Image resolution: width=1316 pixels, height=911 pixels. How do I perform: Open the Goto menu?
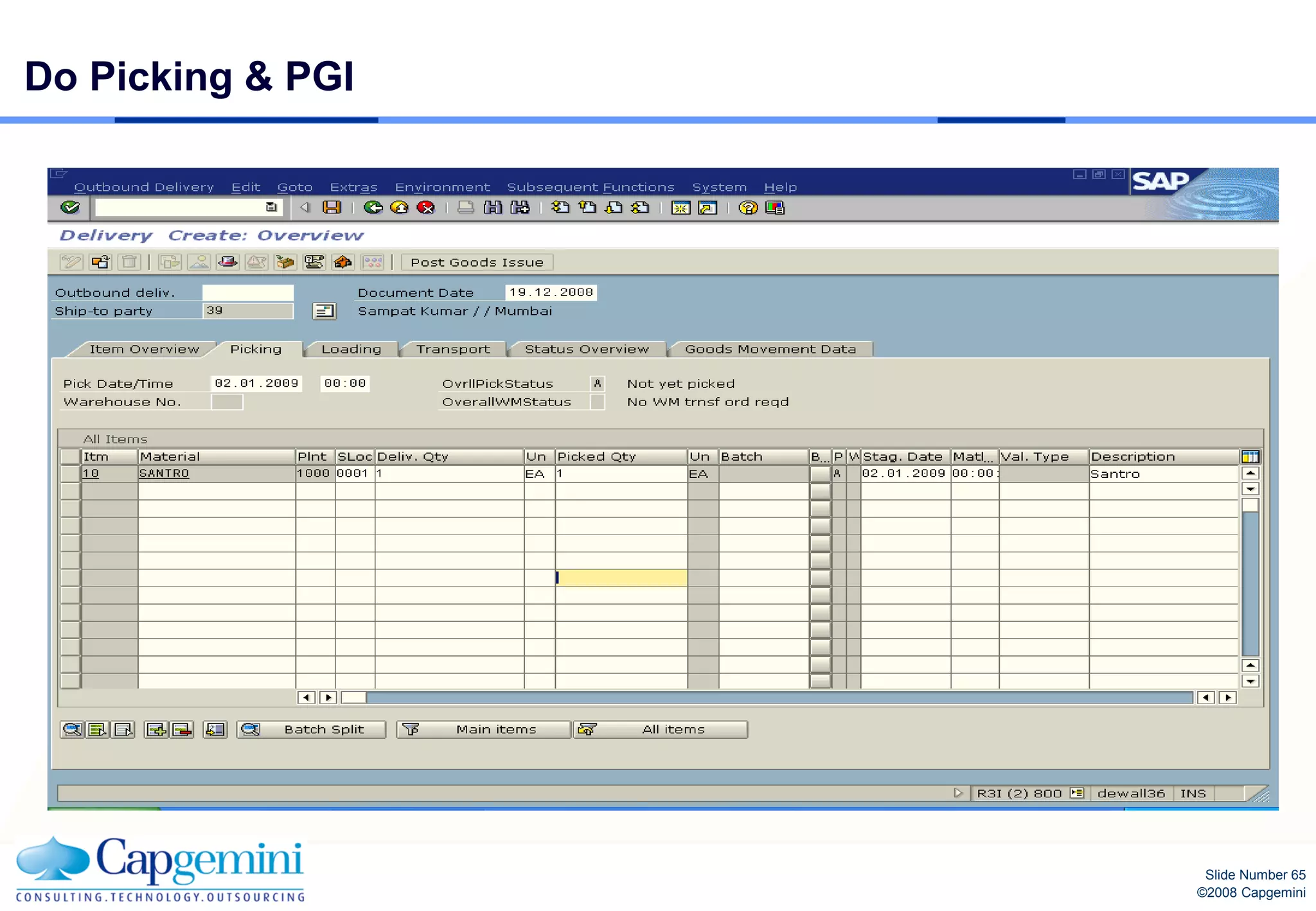coord(295,187)
